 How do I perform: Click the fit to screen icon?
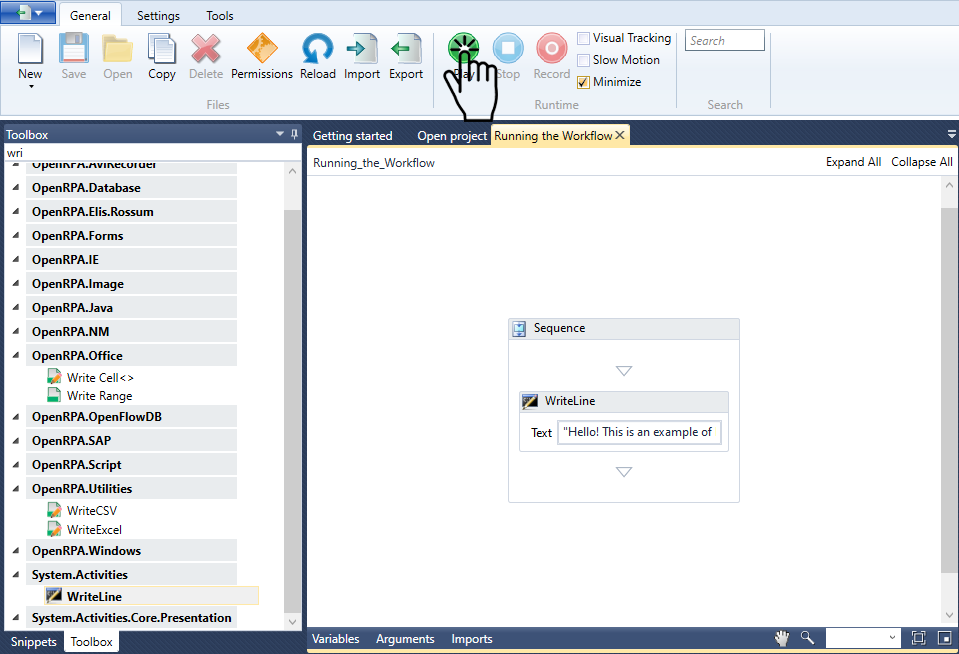click(918, 638)
